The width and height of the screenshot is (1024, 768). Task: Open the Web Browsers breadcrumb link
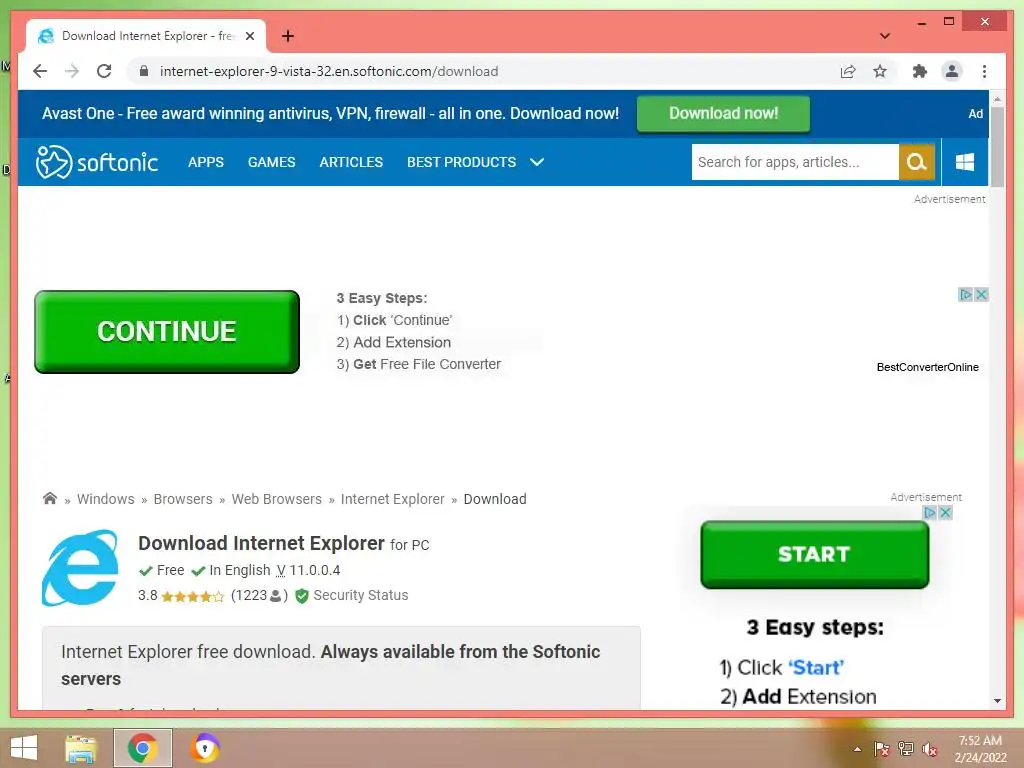(277, 499)
